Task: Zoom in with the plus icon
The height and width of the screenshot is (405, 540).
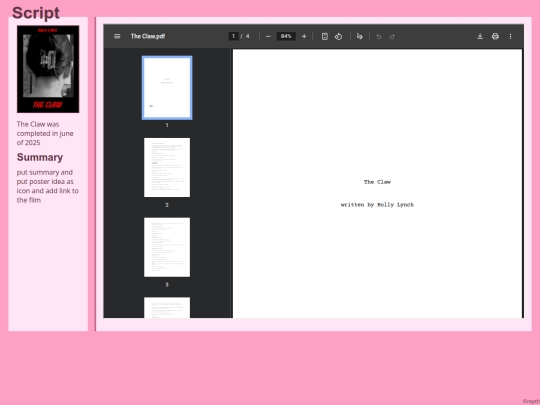Action: (x=304, y=36)
